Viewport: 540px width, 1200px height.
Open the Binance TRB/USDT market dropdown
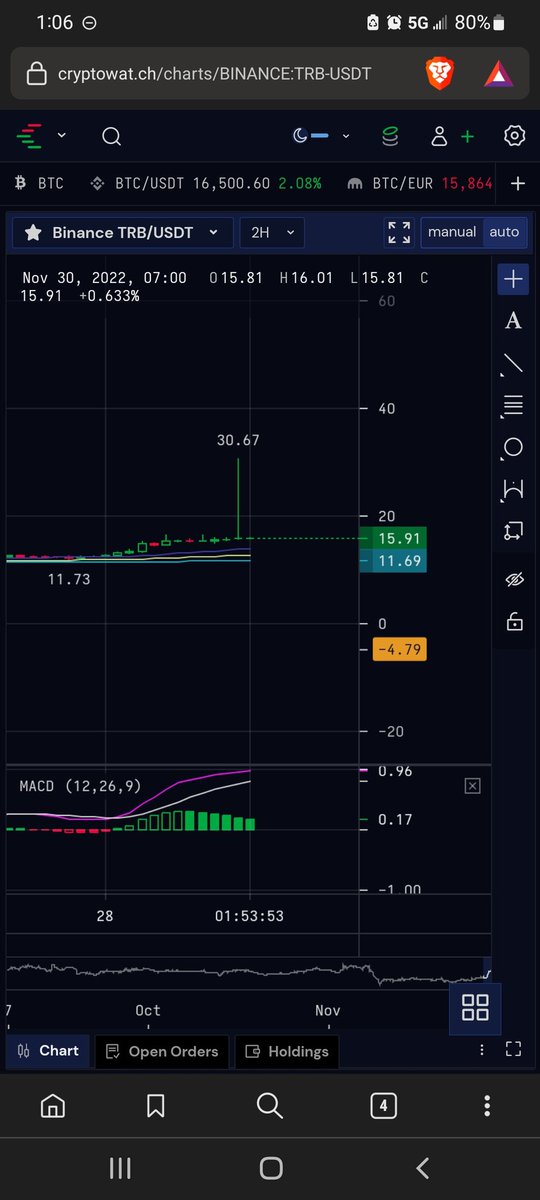(135, 232)
